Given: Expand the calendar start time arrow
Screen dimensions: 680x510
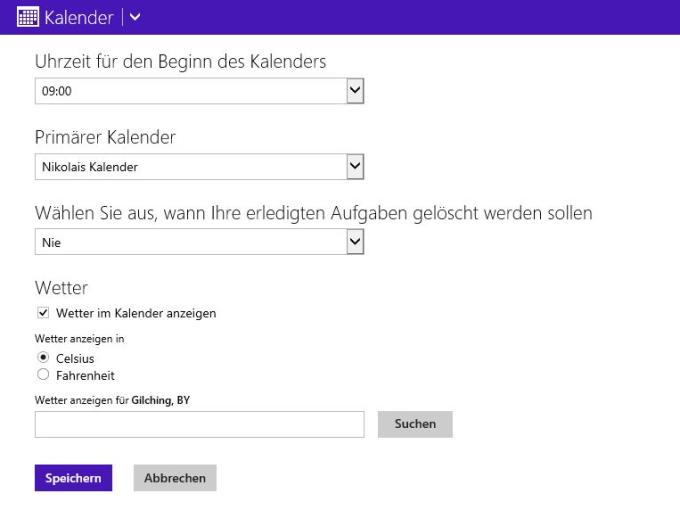Looking at the screenshot, I should coord(355,91).
